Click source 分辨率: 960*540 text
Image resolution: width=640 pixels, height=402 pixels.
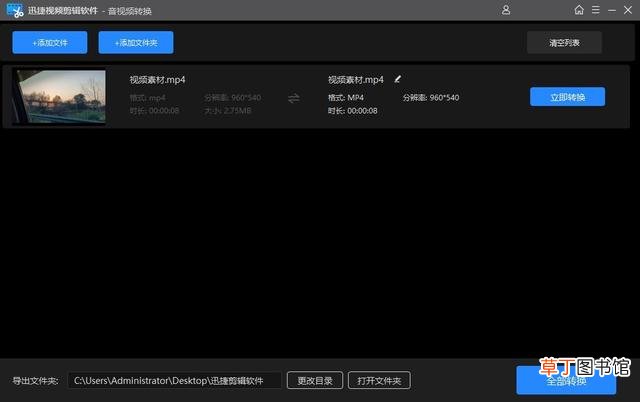tap(233, 98)
